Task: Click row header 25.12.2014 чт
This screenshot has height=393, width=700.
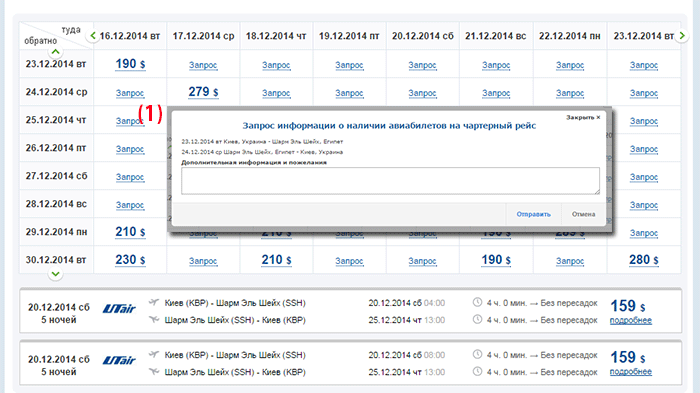Action: coord(56,120)
